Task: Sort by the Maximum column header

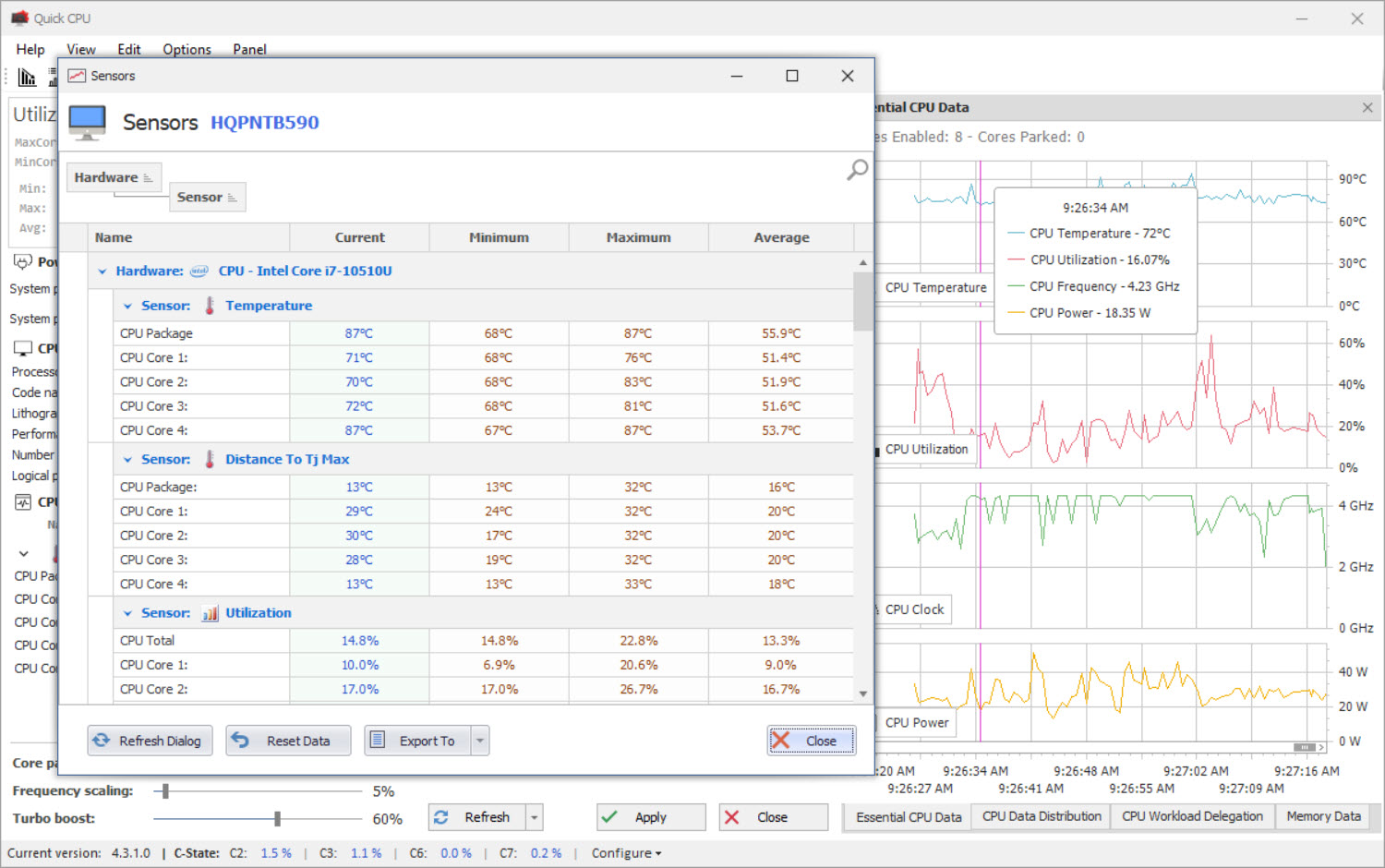Action: pyautogui.click(x=638, y=237)
